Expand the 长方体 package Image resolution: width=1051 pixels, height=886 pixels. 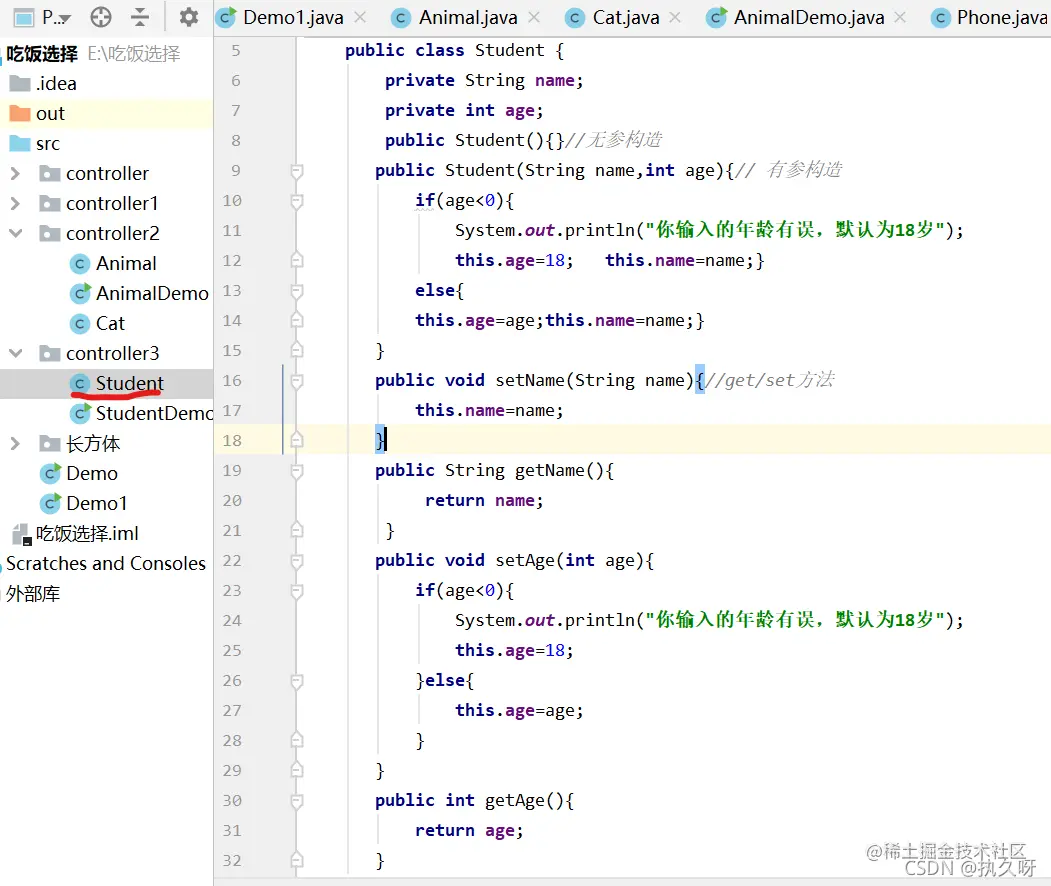point(15,443)
